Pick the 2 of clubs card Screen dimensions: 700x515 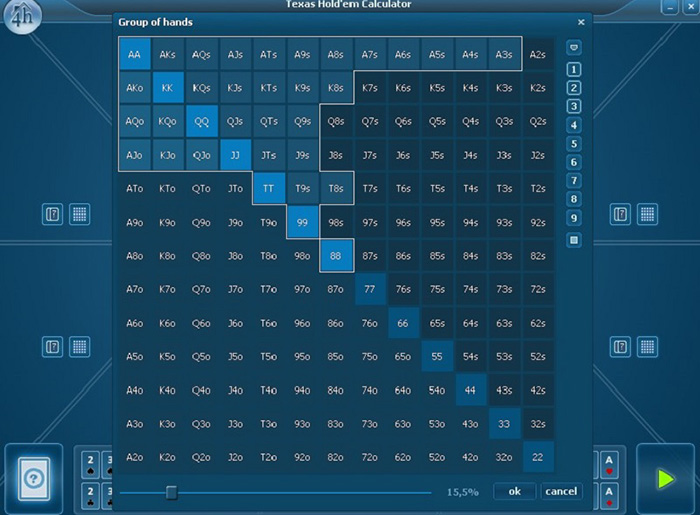[x=90, y=496]
